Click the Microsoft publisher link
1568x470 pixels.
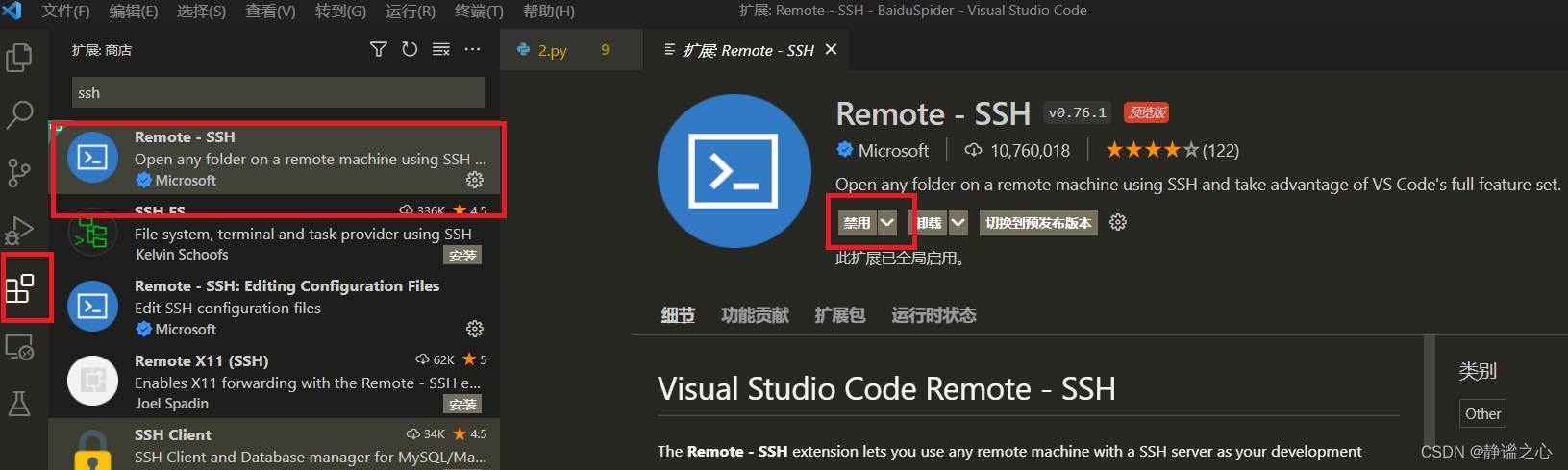(893, 150)
